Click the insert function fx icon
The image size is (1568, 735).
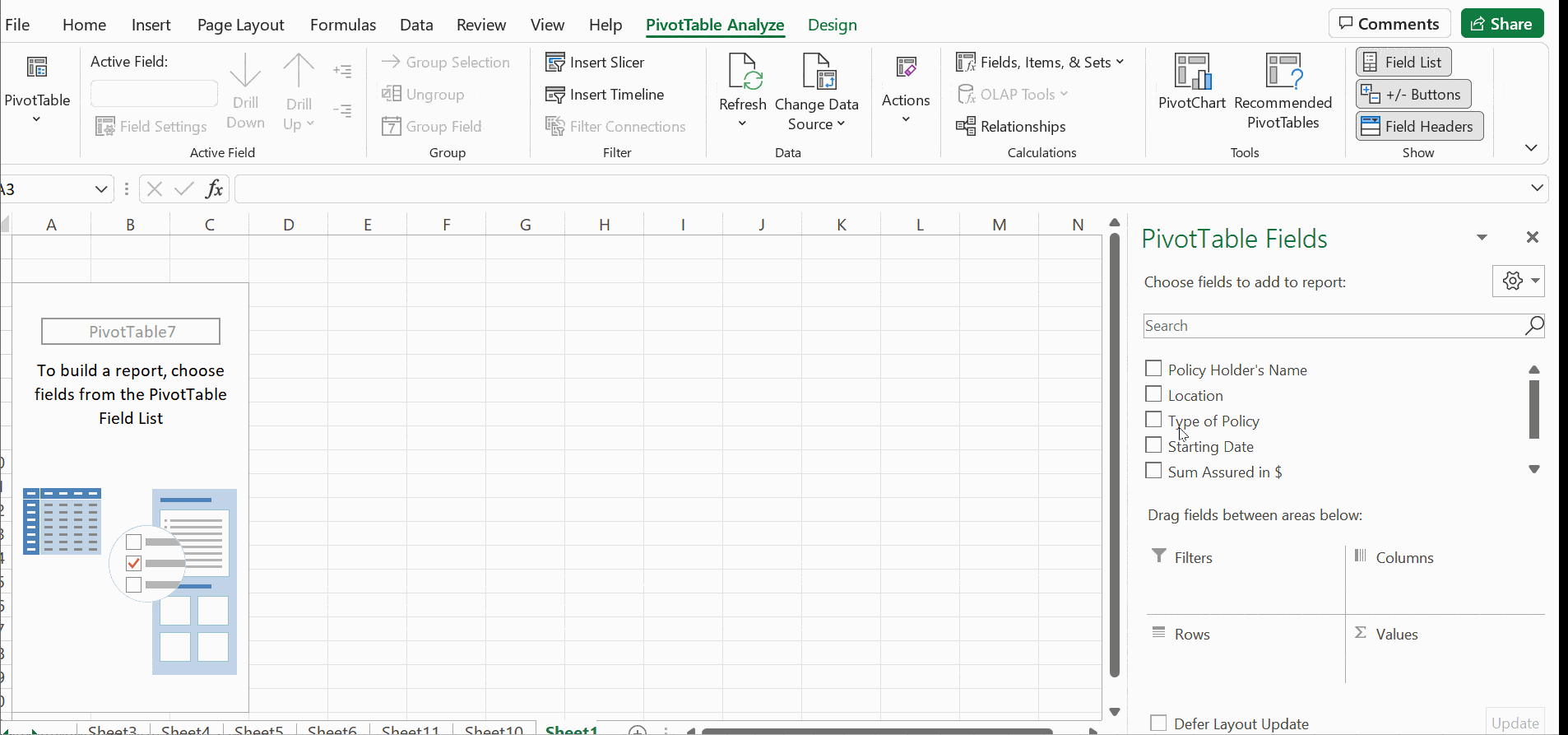click(214, 189)
